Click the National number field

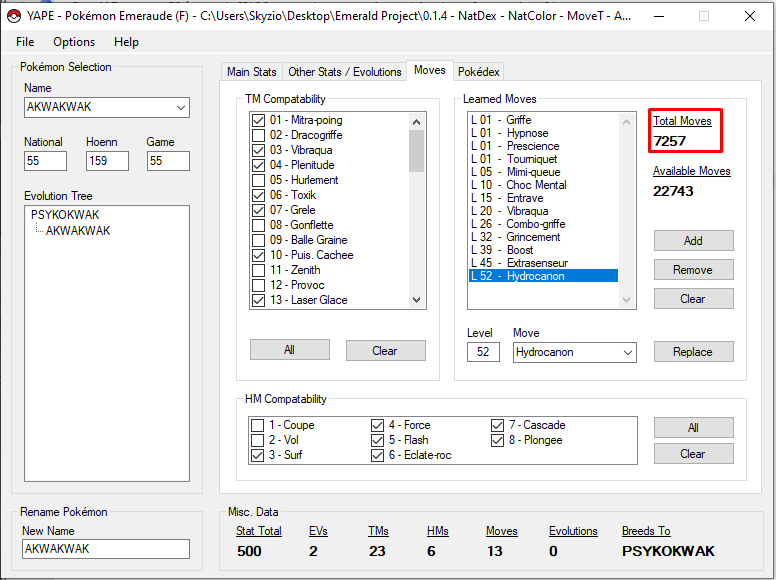pos(45,161)
